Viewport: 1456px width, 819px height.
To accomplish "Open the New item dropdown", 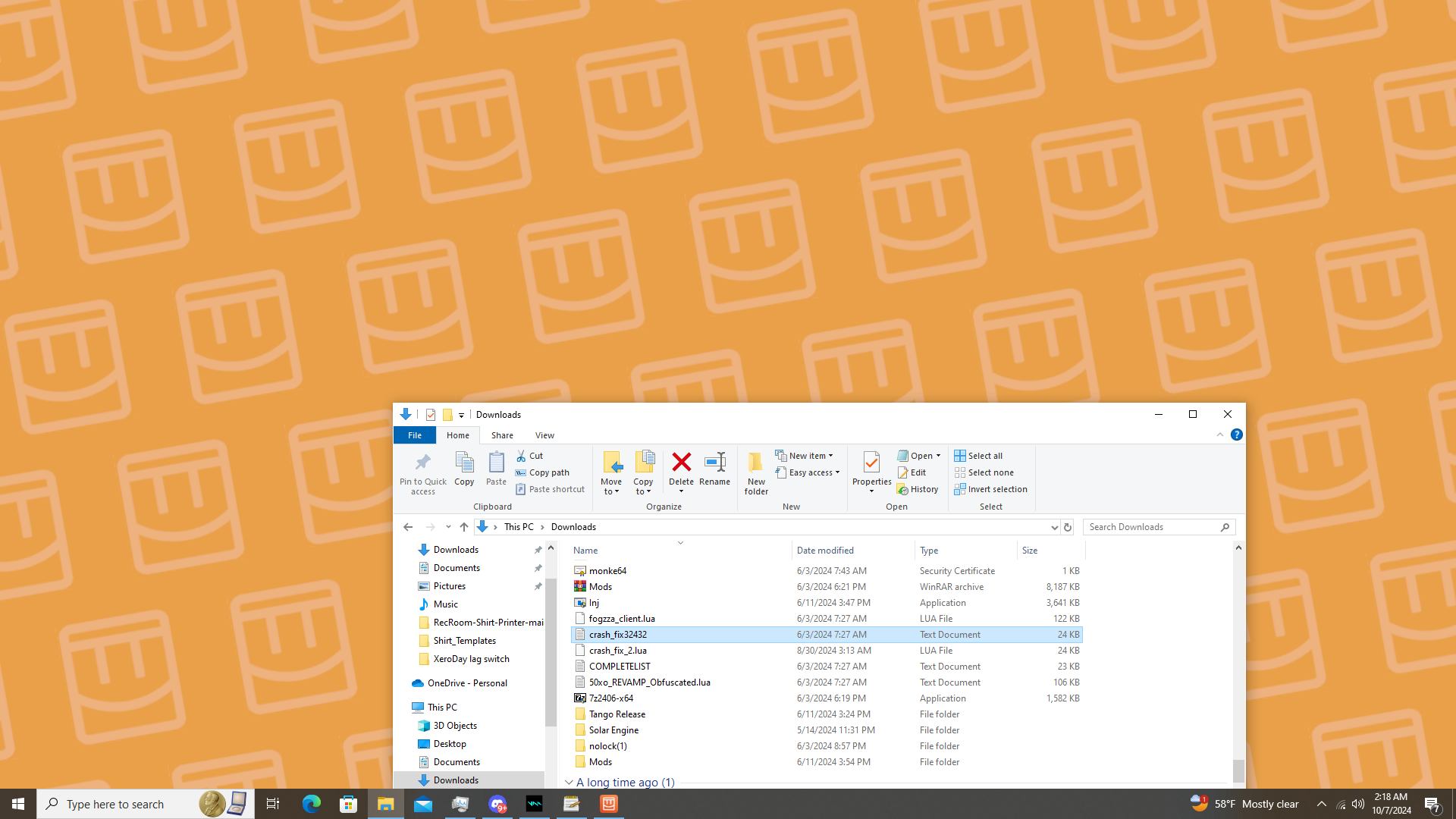I will [x=810, y=456].
